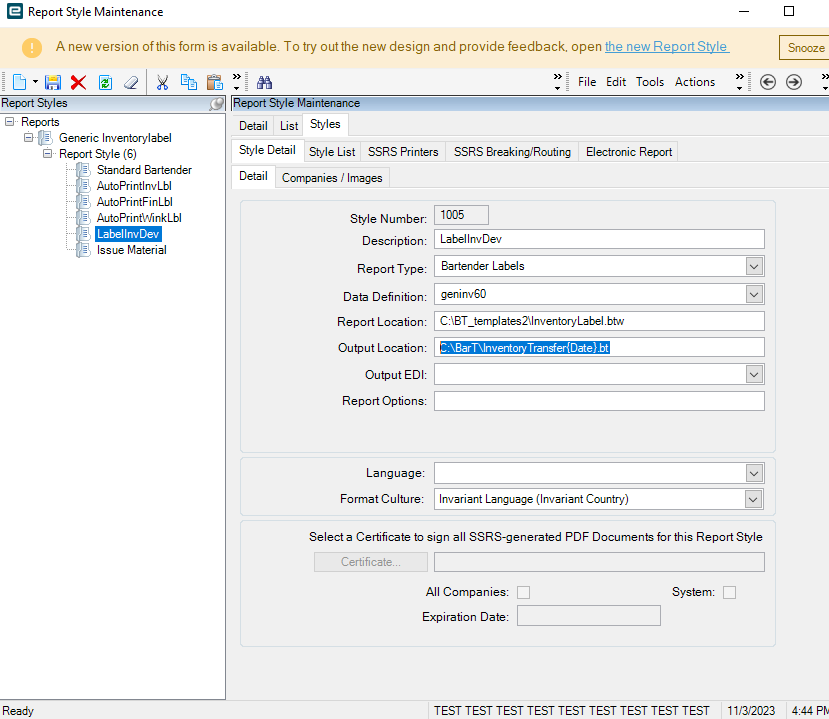Click the Save disk icon

pos(53,82)
